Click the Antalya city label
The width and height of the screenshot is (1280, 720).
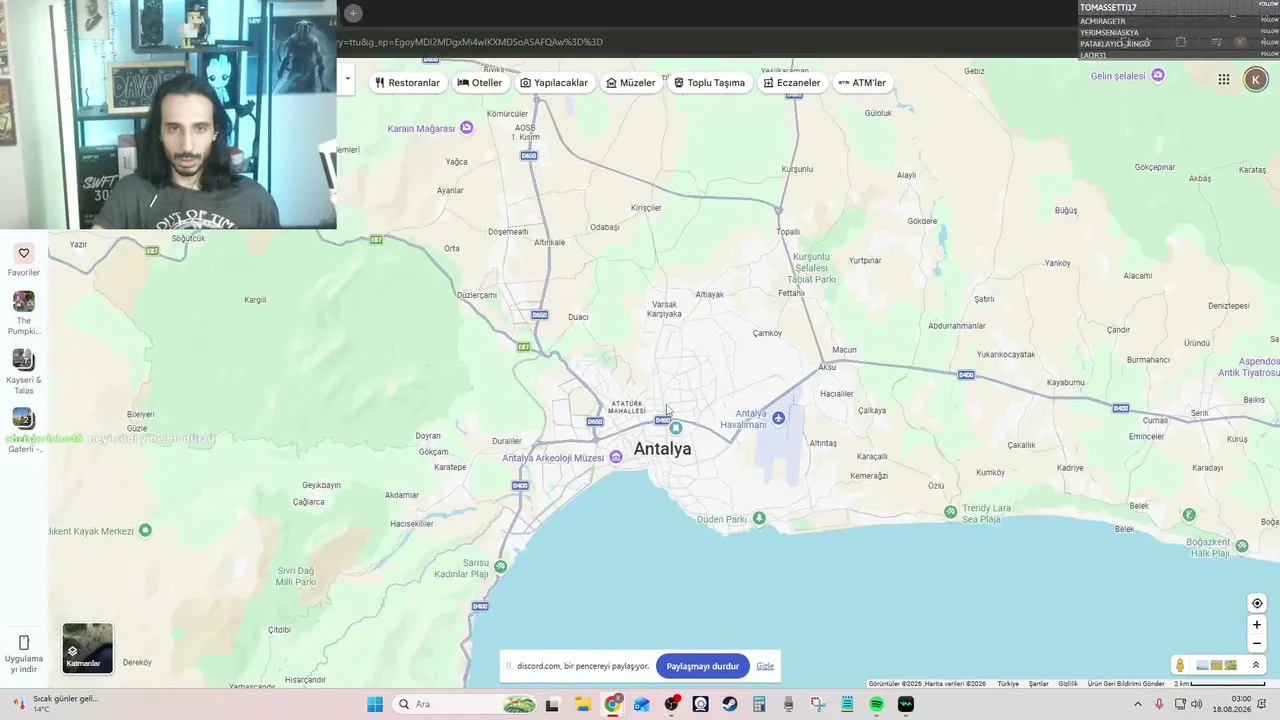click(x=662, y=449)
